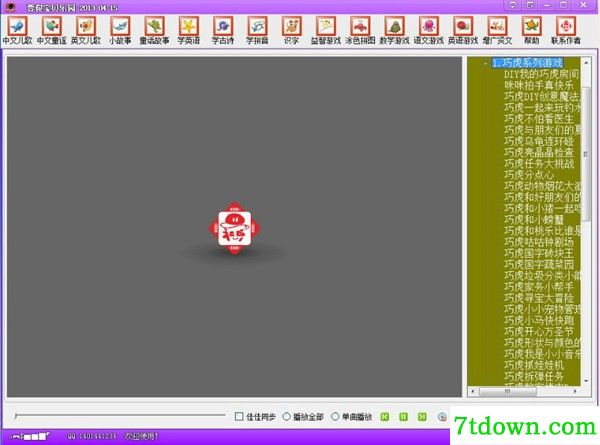Viewport: 600px width, 445px height.
Task: Click the green previous track button
Action: point(385,417)
